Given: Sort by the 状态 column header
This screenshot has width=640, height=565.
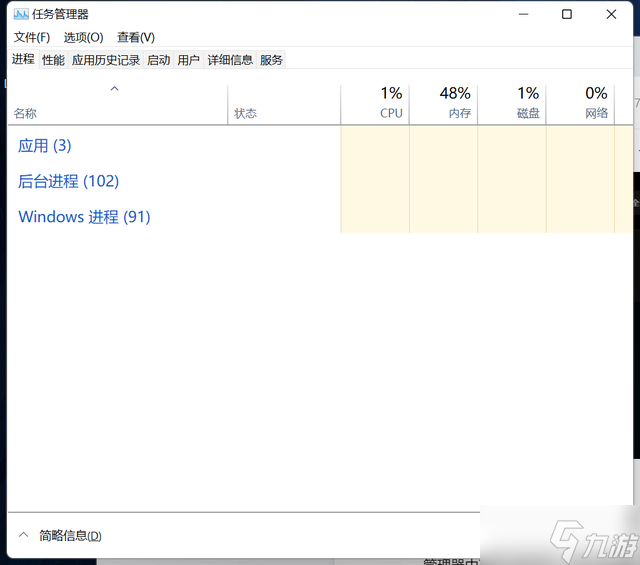Looking at the screenshot, I should click(x=284, y=105).
